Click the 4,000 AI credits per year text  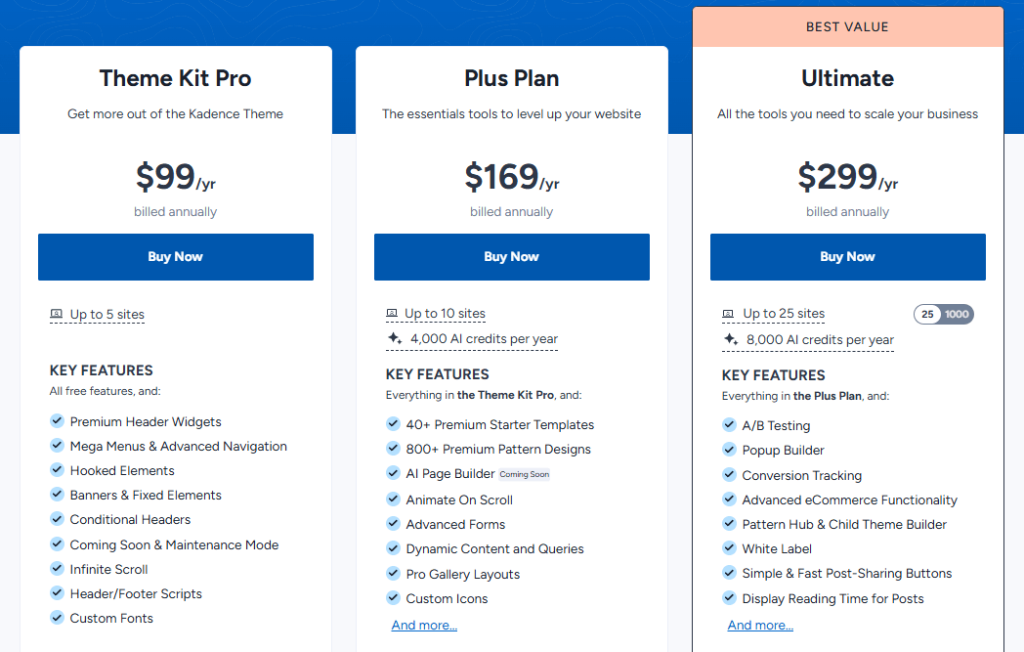click(x=484, y=339)
